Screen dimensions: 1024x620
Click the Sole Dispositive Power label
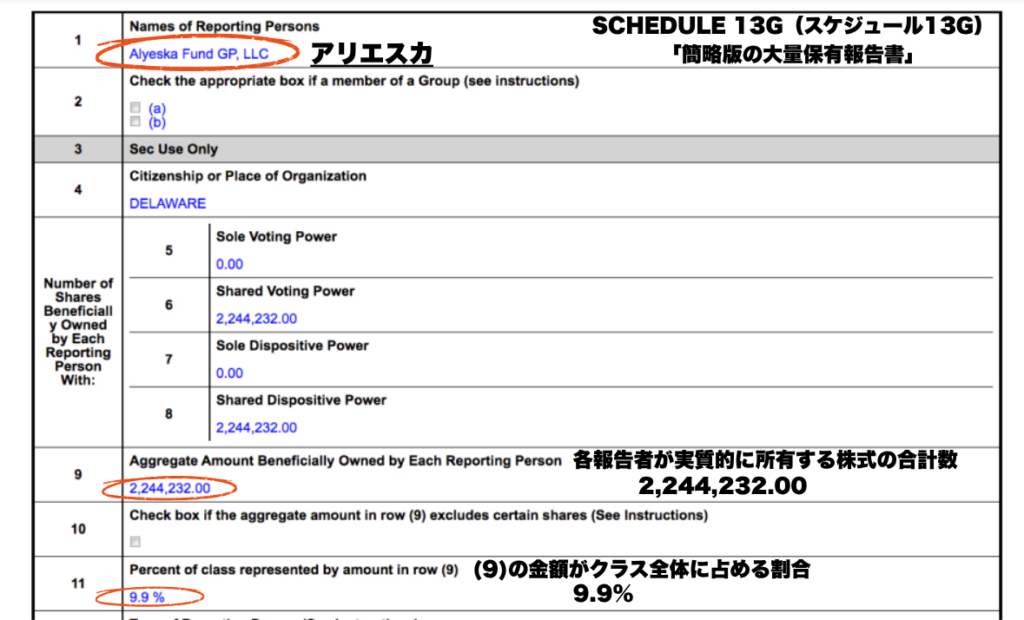tap(292, 346)
